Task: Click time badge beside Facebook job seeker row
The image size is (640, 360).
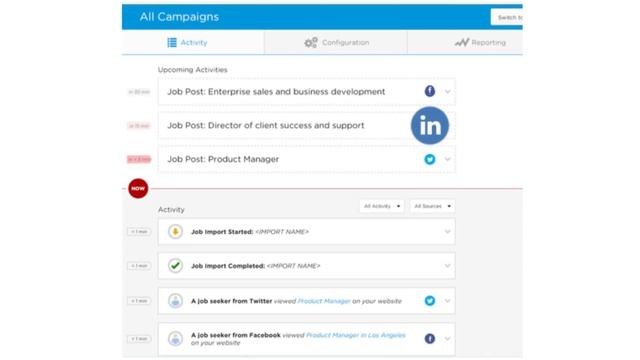Action: 139,339
